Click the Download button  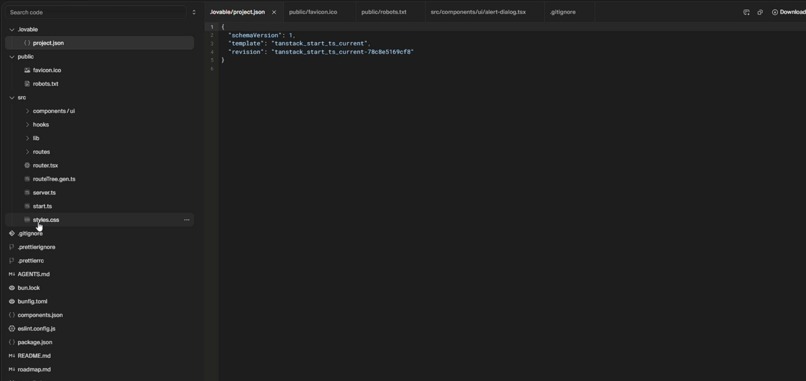789,12
